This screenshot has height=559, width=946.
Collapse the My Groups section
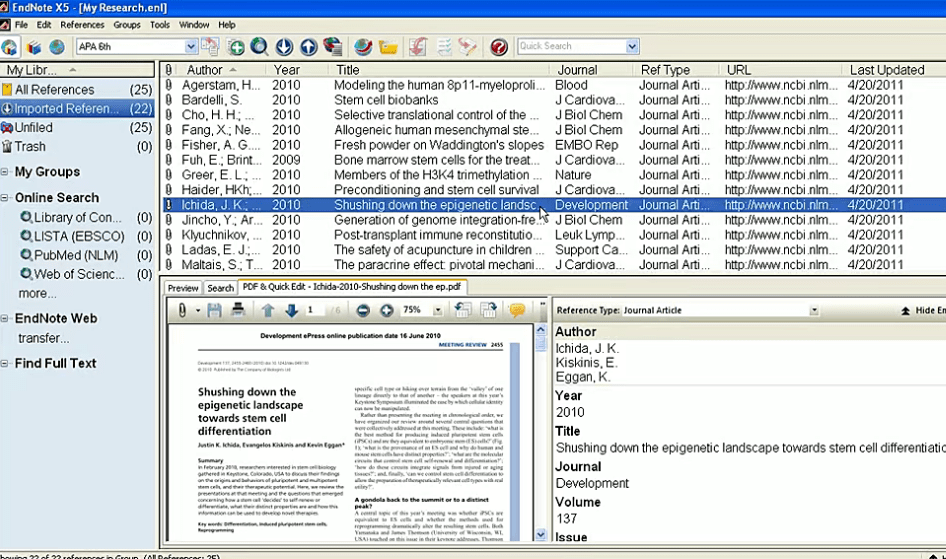click(x=5, y=172)
